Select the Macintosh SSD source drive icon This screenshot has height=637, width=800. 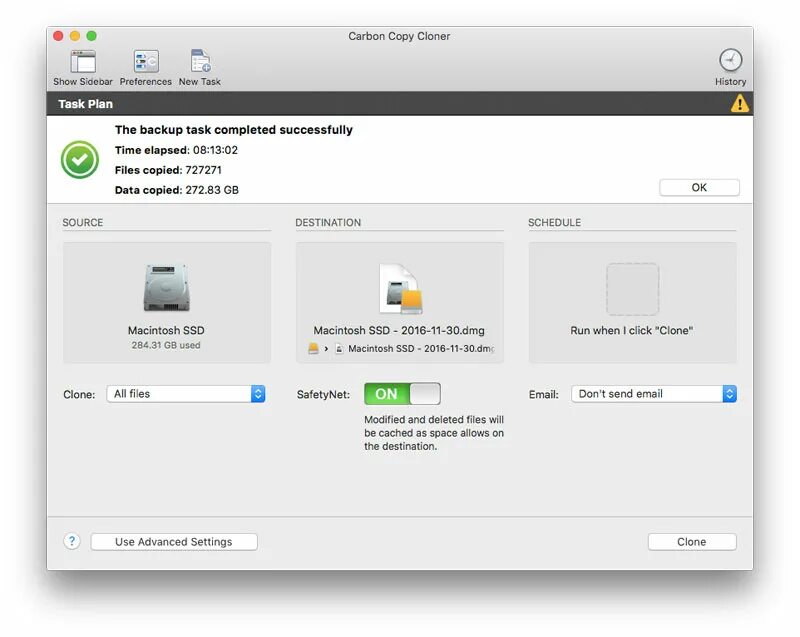point(166,288)
